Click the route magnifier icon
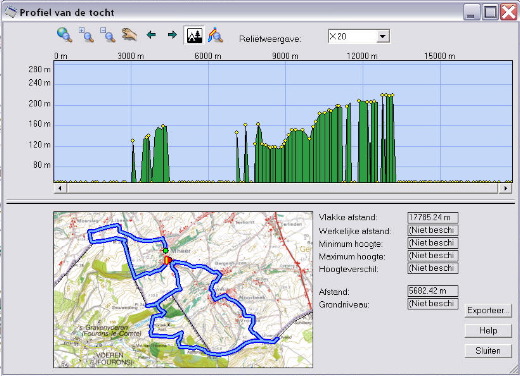The image size is (520, 376). pos(215,35)
